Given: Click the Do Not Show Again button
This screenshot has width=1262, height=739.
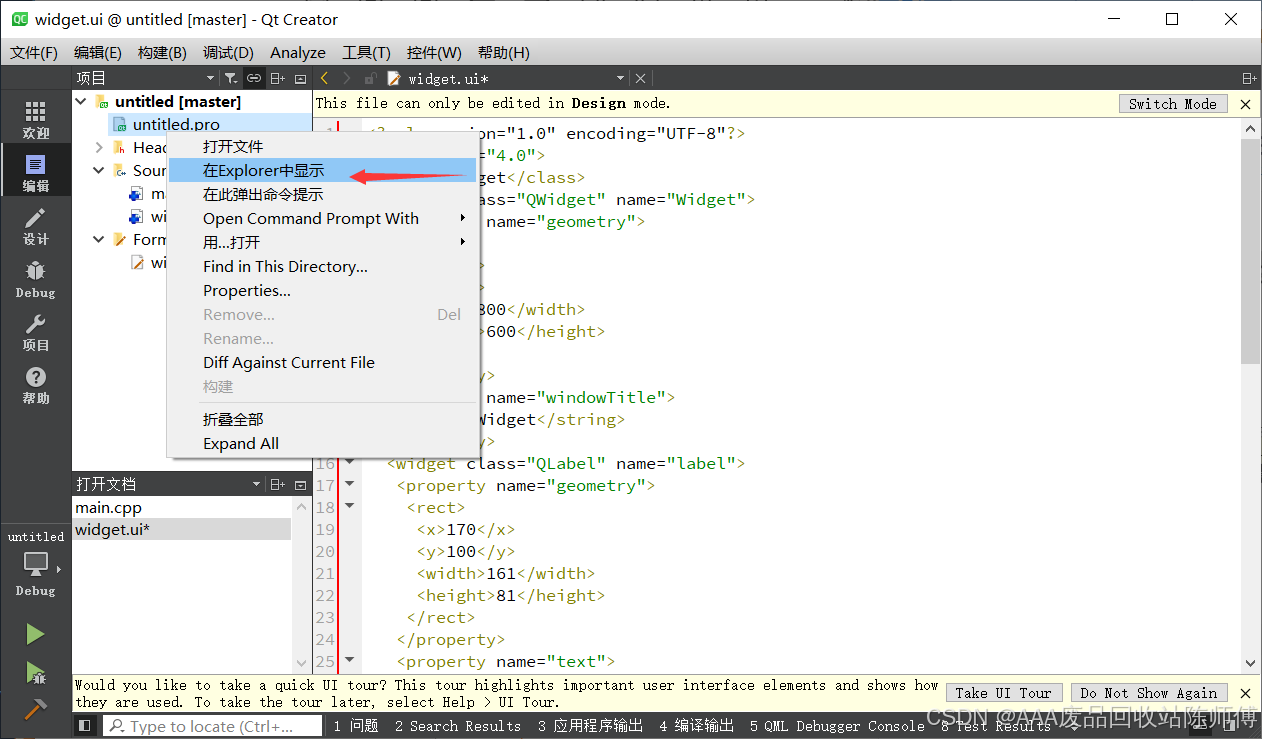Looking at the screenshot, I should tap(1148, 692).
